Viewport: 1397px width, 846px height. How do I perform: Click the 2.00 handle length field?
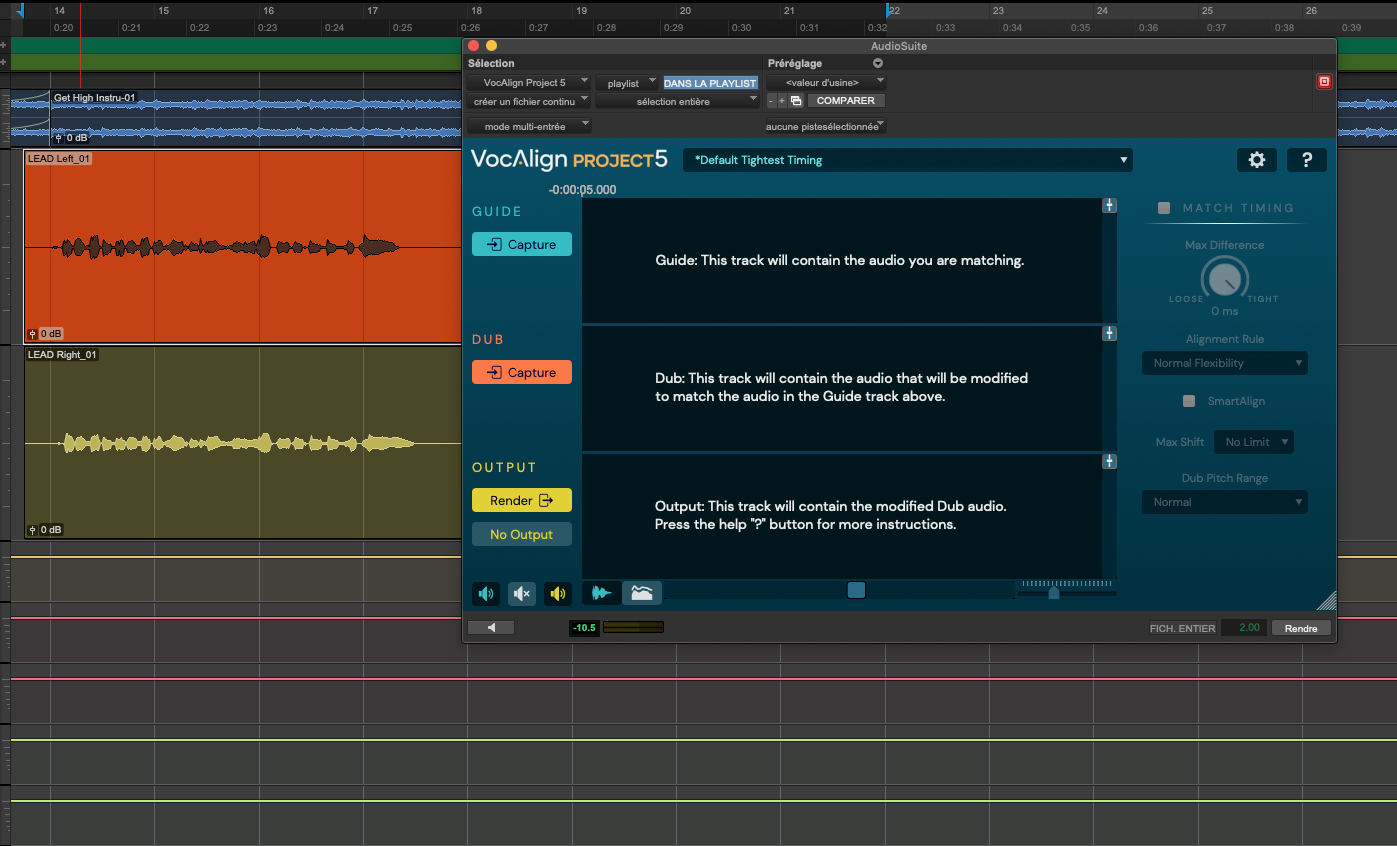click(x=1244, y=628)
